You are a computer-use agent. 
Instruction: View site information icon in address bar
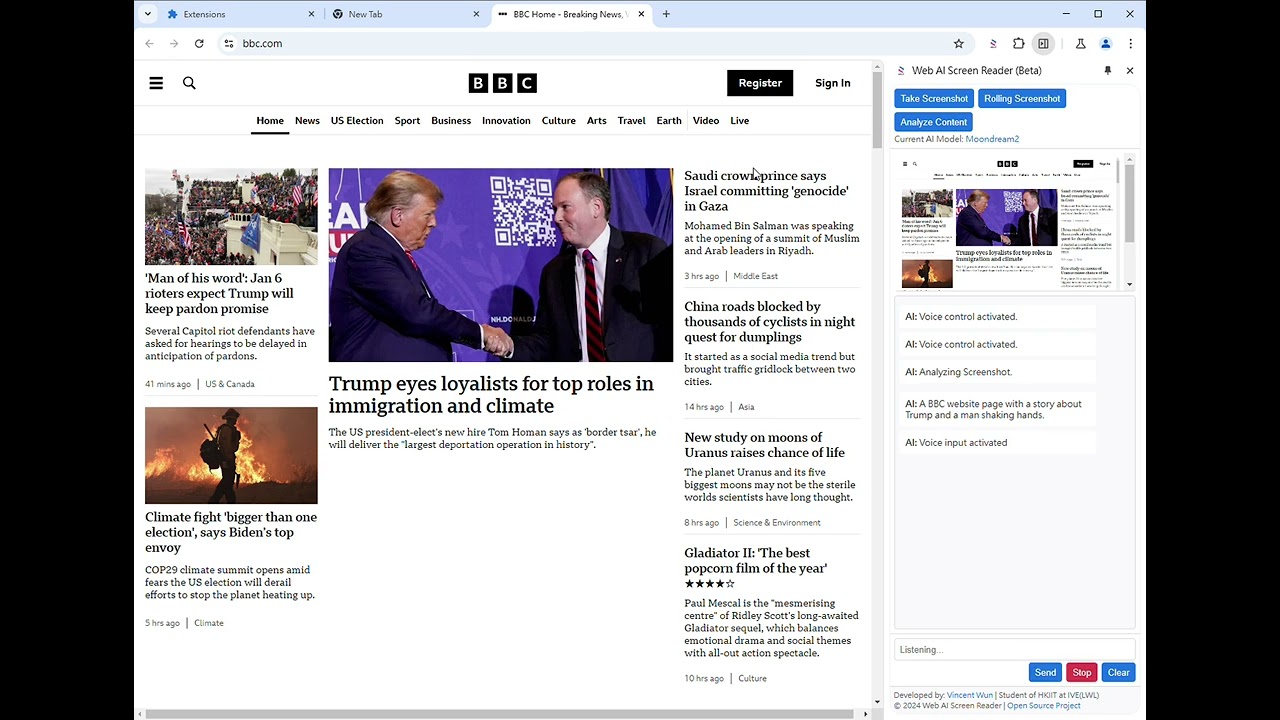(229, 43)
